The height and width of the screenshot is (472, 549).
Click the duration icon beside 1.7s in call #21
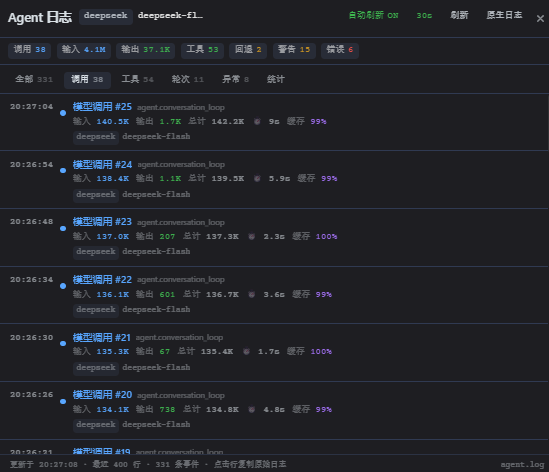point(246,352)
